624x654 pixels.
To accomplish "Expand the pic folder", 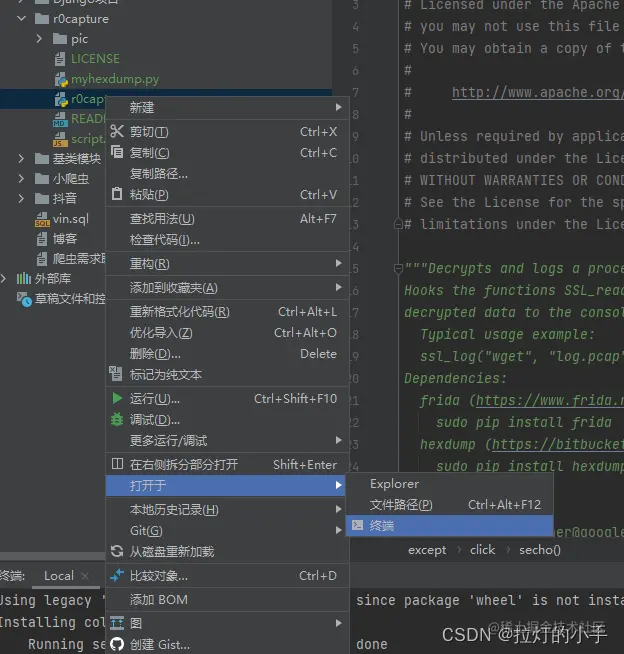I will coord(39,39).
